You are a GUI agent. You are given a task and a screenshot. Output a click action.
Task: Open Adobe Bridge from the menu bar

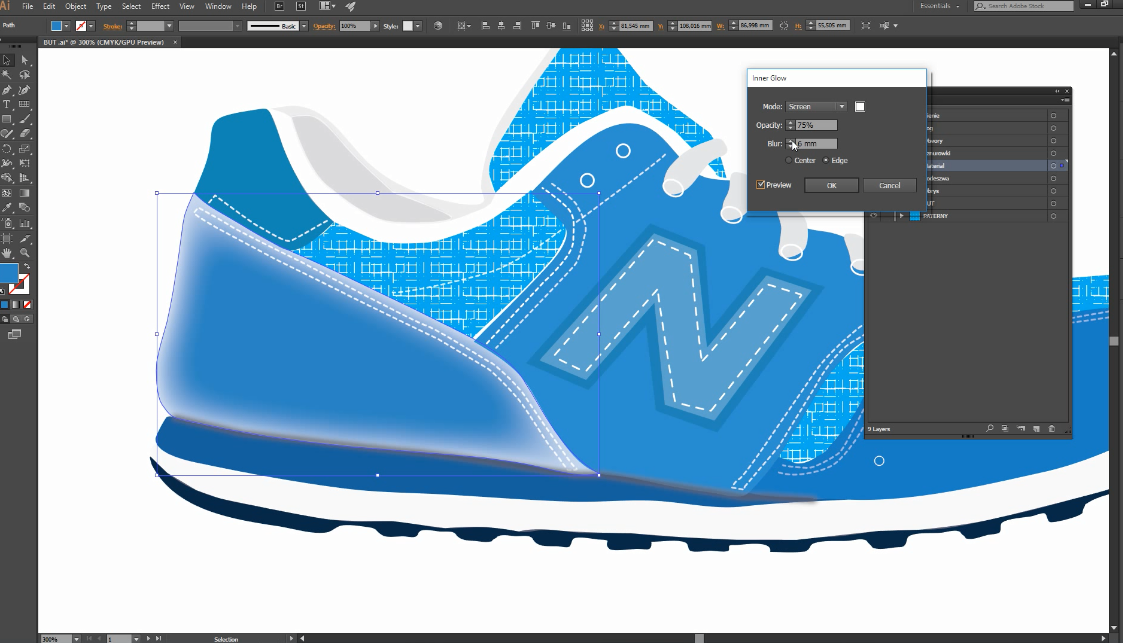click(279, 6)
